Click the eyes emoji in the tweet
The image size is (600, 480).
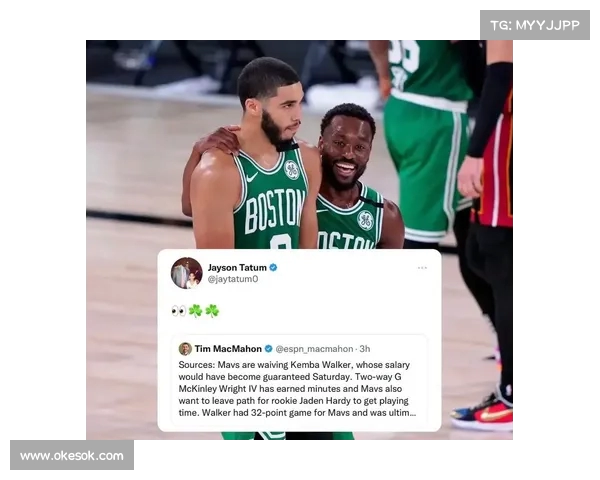point(179,311)
